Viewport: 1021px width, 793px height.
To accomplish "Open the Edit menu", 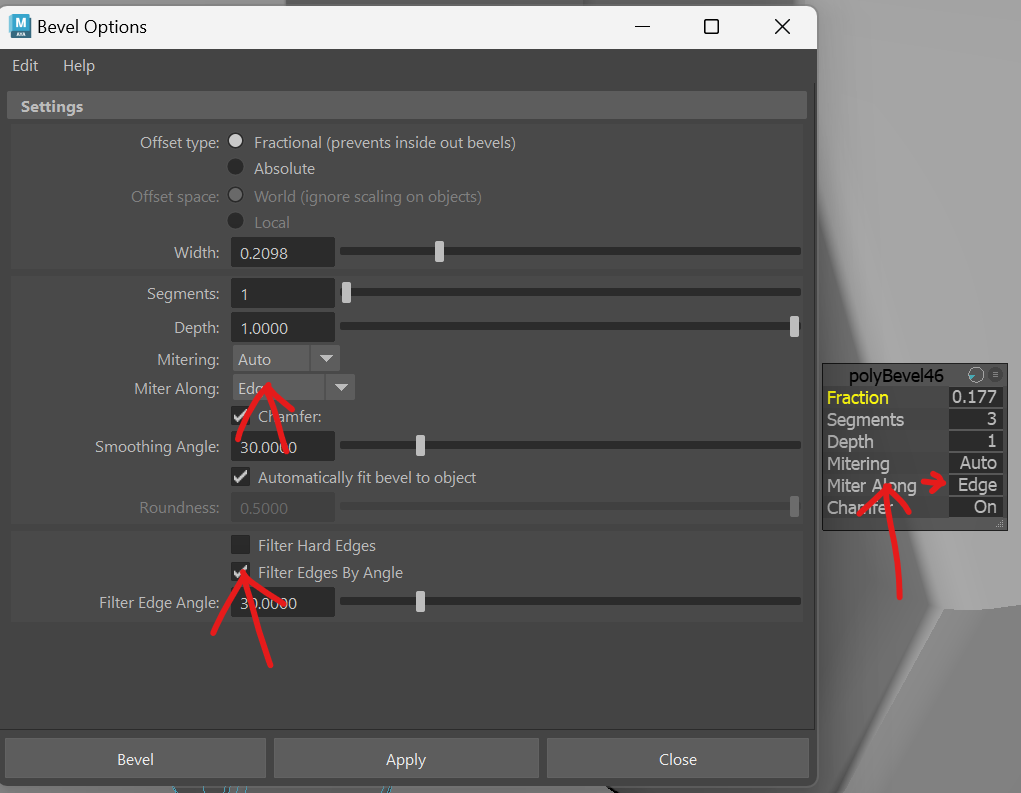I will pyautogui.click(x=24, y=66).
